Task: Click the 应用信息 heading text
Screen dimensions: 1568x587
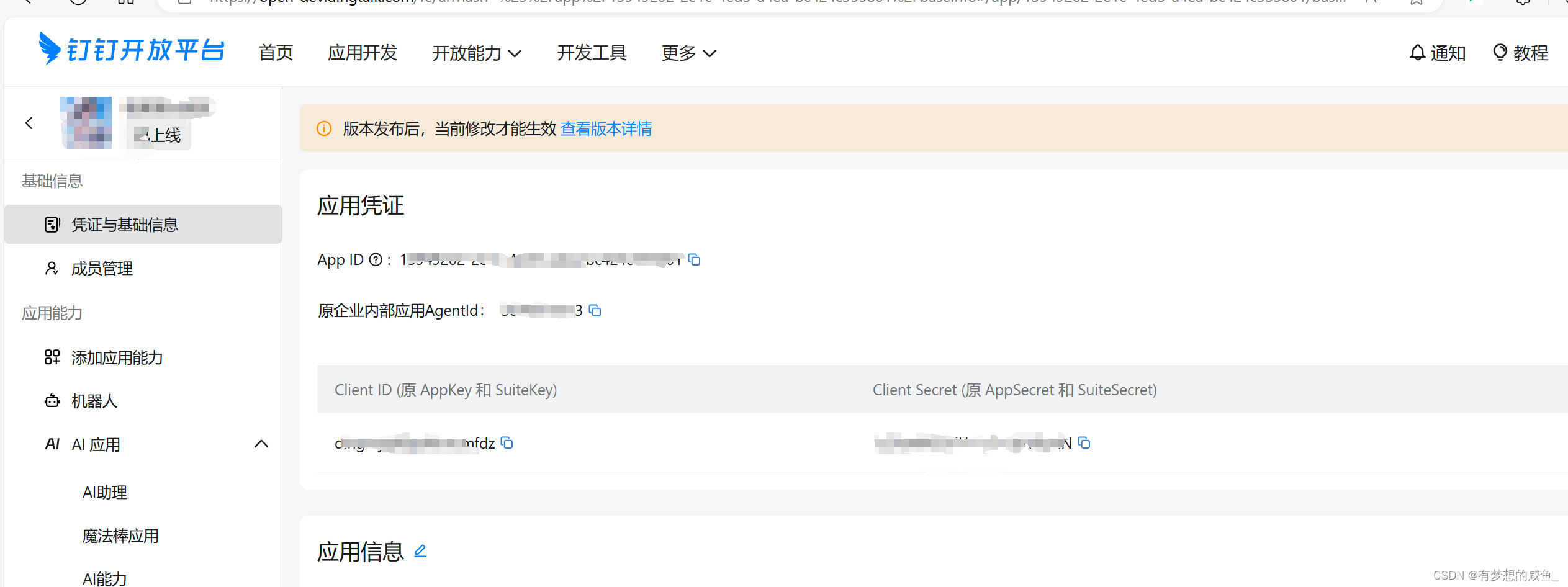Action: point(361,552)
